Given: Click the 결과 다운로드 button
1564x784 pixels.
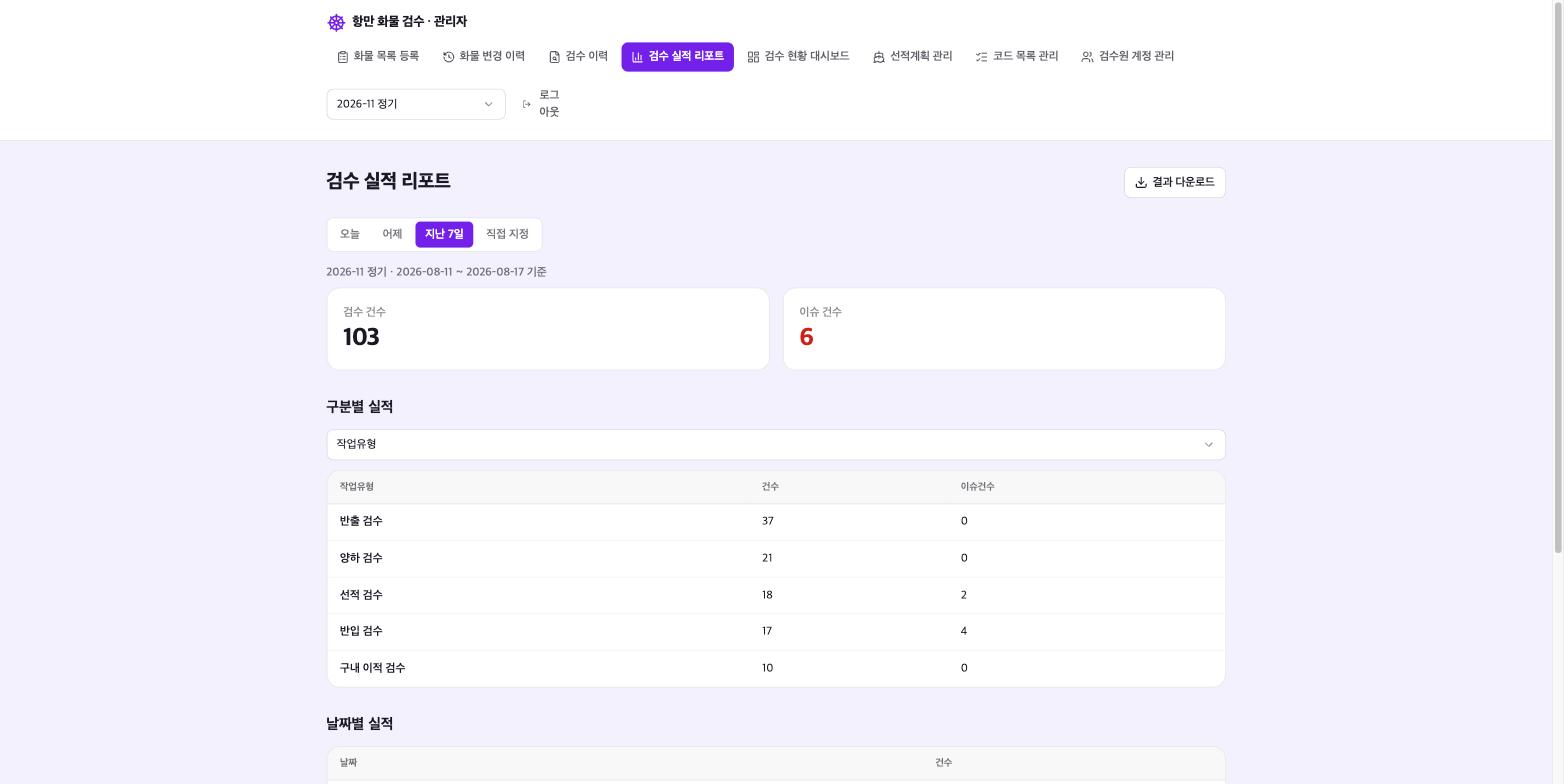Looking at the screenshot, I should click(1175, 183).
